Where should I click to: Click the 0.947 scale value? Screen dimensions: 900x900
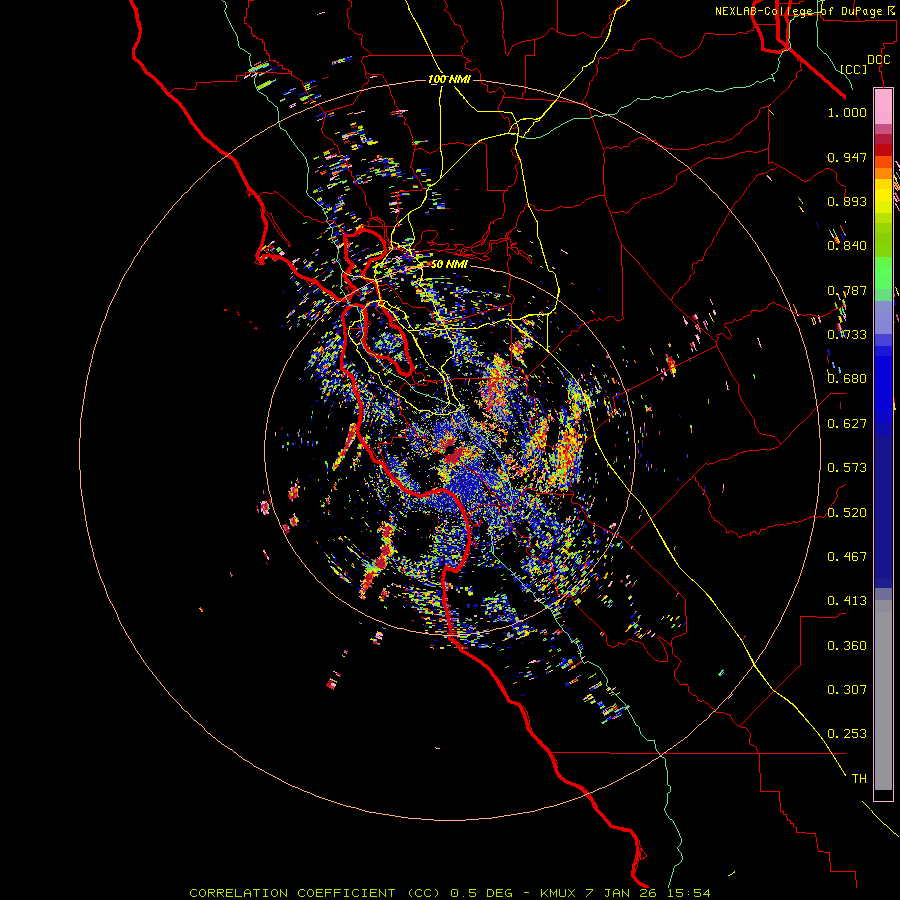847,157
